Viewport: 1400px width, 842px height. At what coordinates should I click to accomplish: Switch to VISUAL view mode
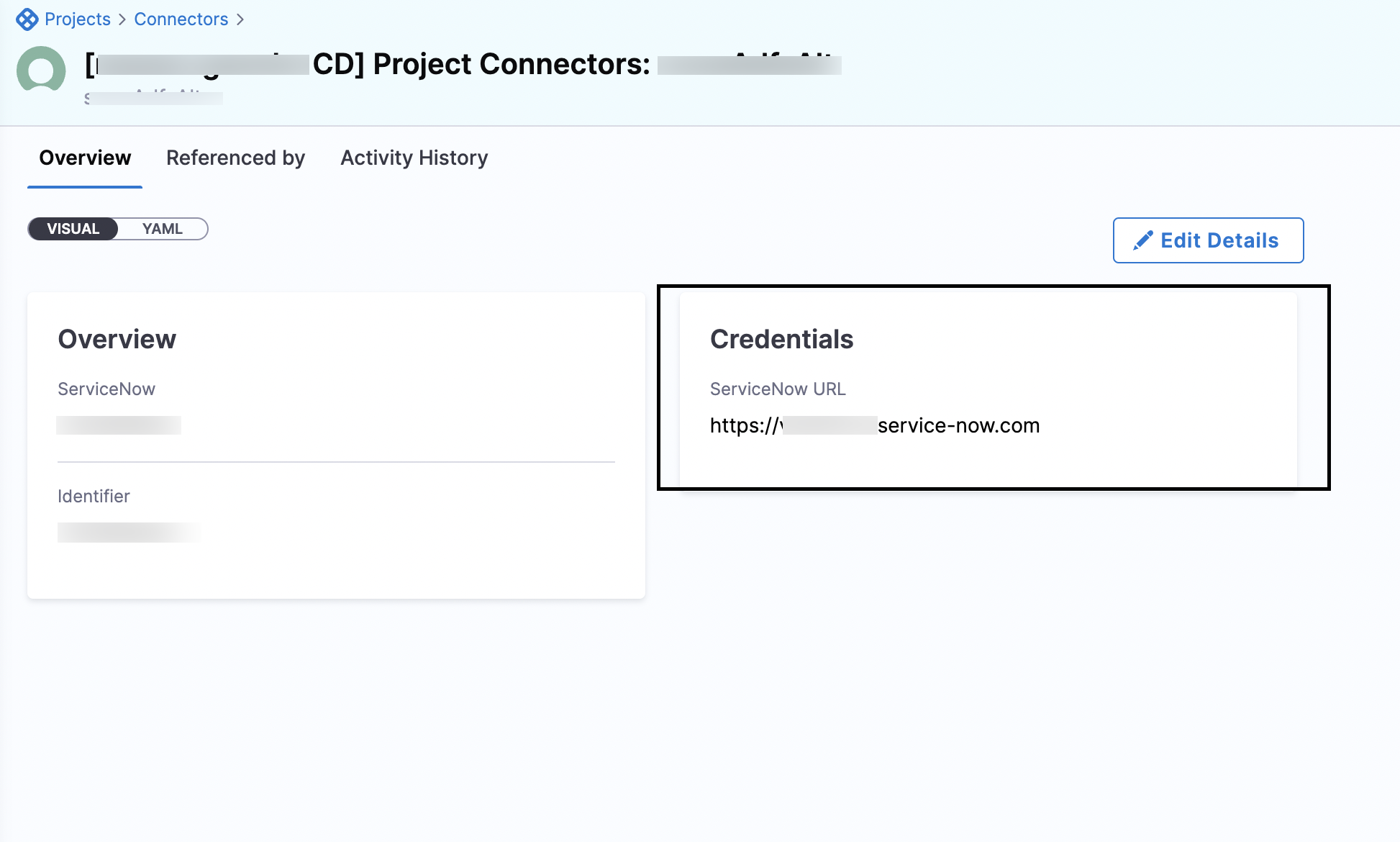click(73, 229)
